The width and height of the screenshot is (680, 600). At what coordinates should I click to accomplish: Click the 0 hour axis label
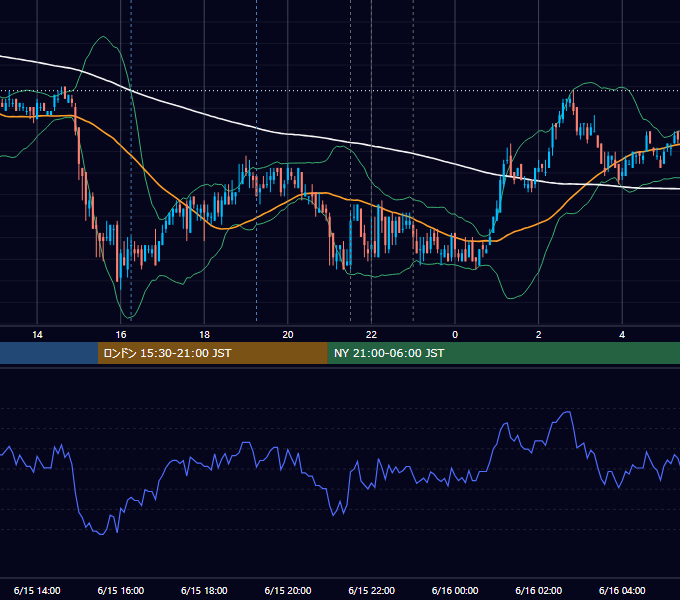pos(455,335)
